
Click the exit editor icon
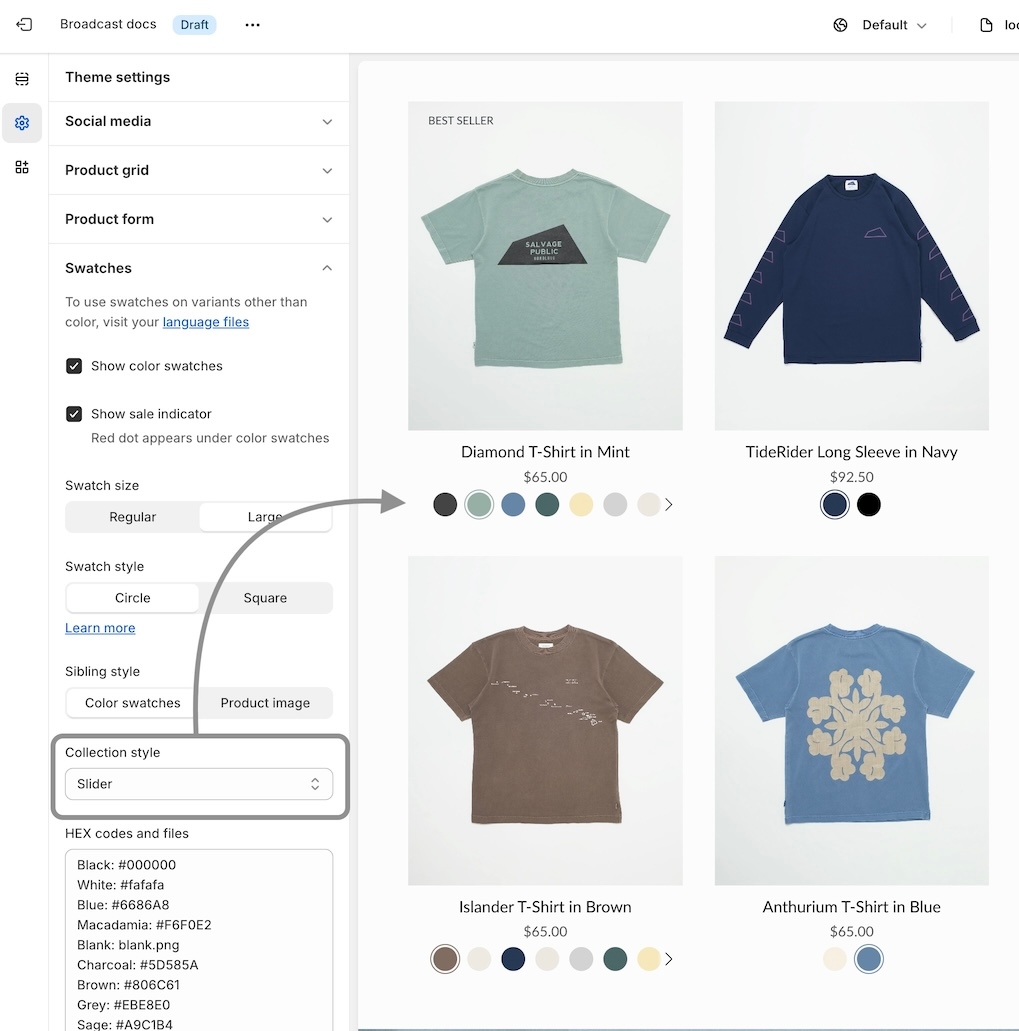24,25
